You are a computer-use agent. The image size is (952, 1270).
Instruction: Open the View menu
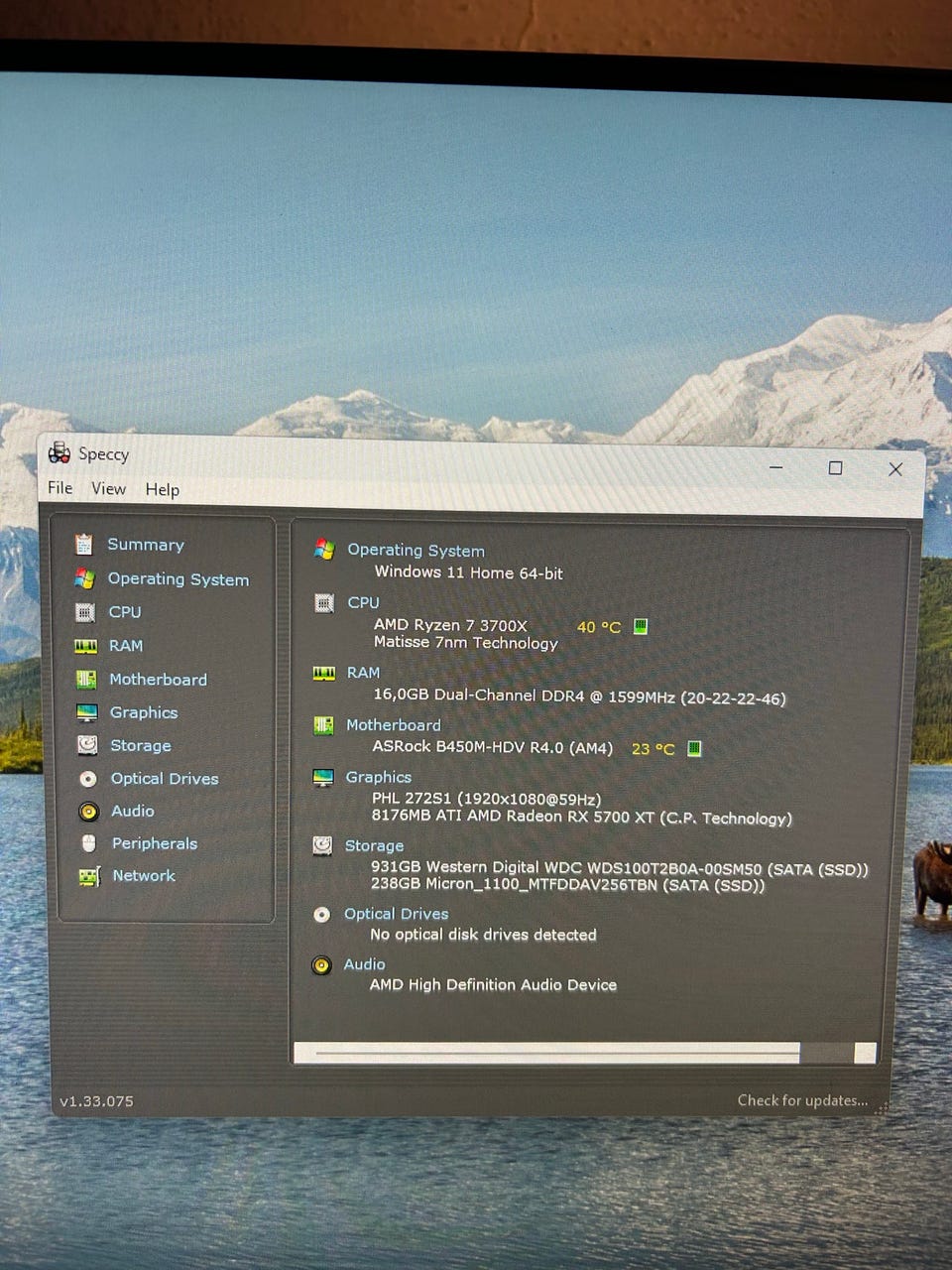point(108,488)
